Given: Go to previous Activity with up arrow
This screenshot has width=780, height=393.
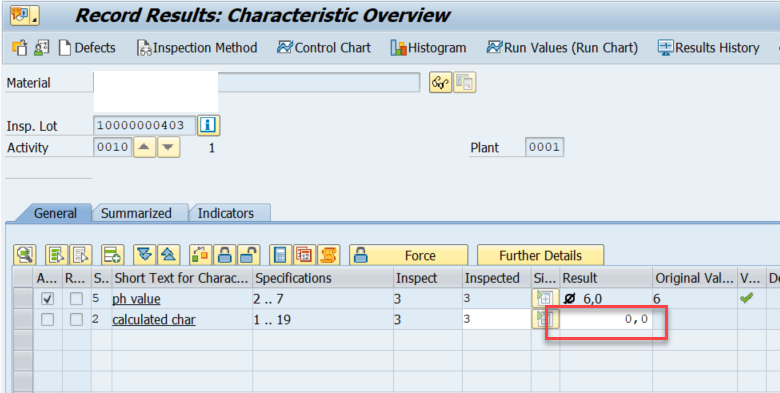Looking at the screenshot, I should coord(144,147).
